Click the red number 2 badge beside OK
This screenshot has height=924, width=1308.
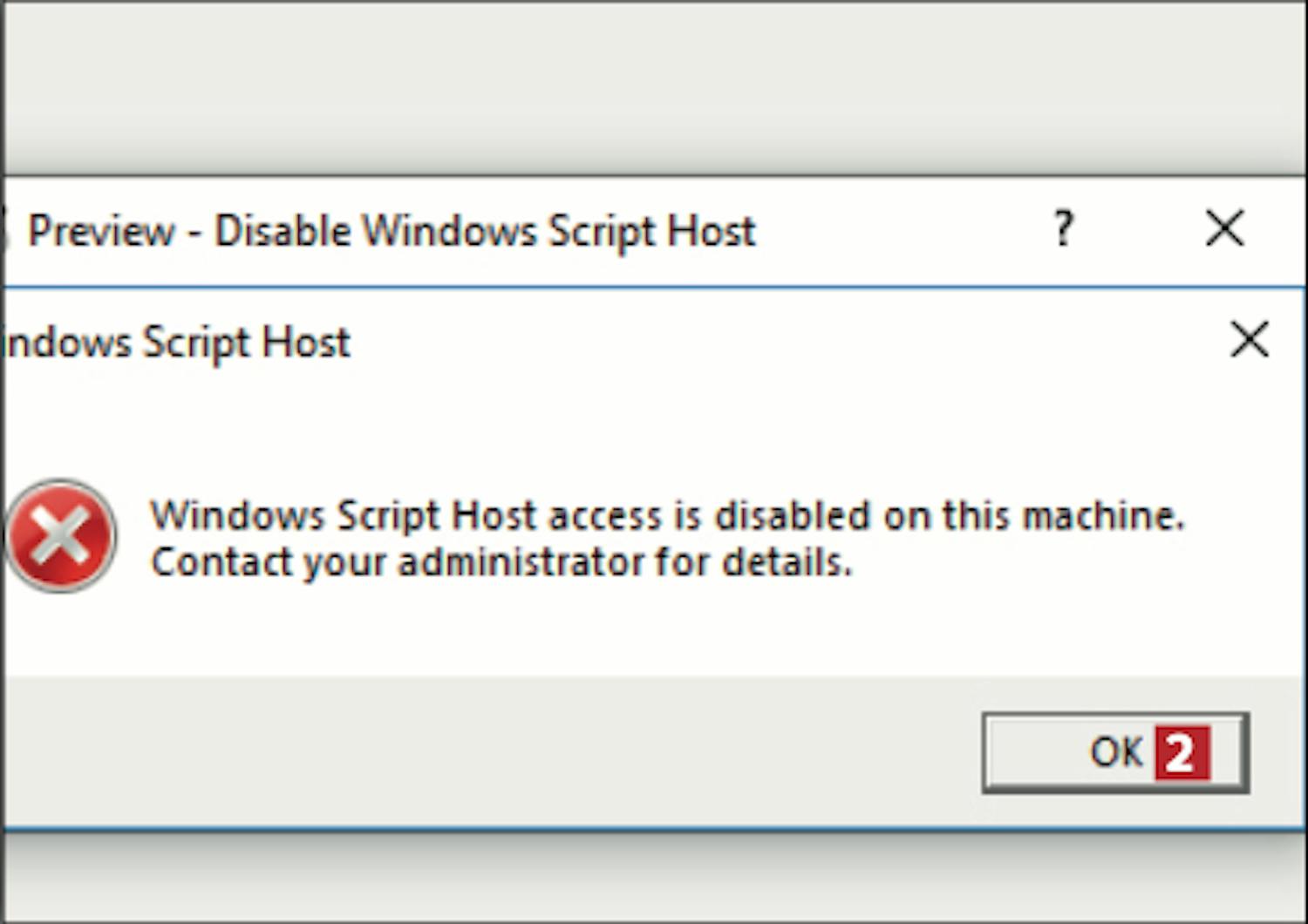click(1182, 752)
